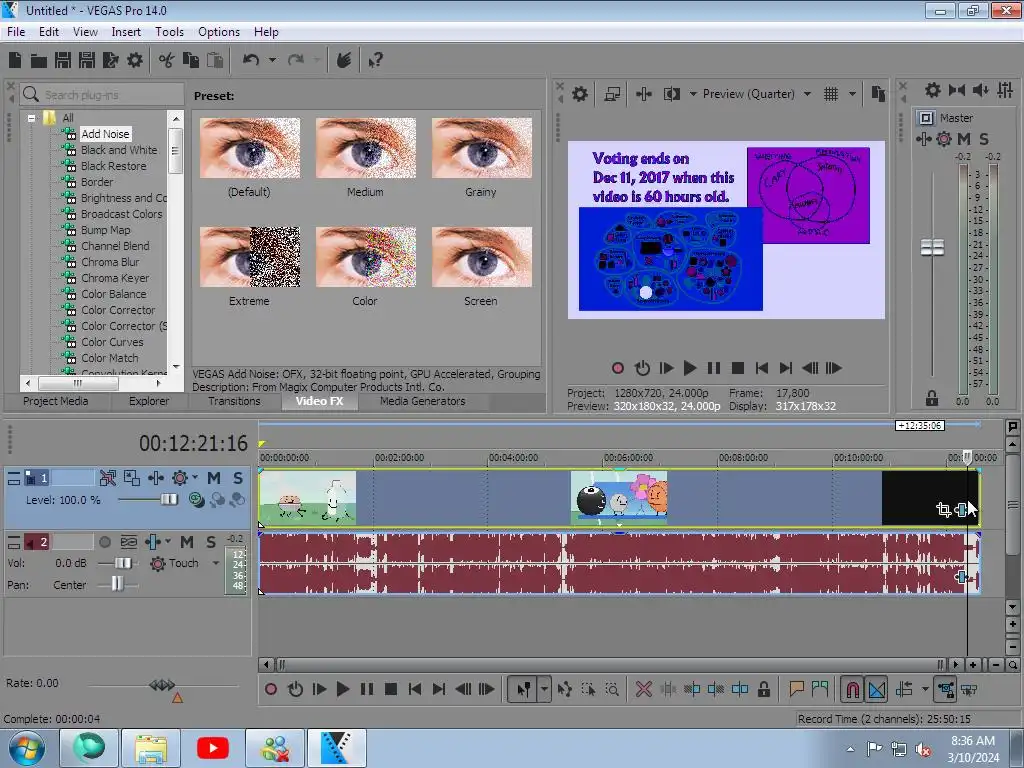The image size is (1024, 768).
Task: Stop playback in the timeline transport bar
Action: click(x=391, y=689)
